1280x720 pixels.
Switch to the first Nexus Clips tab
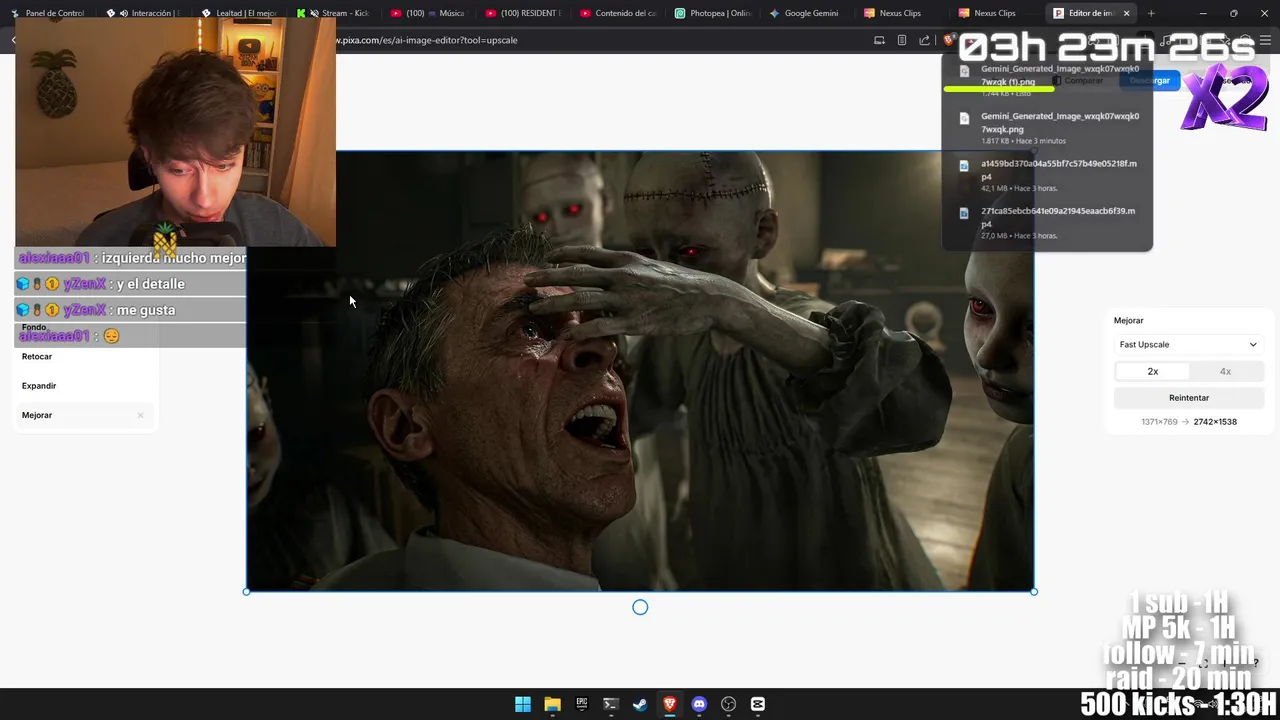(902, 13)
